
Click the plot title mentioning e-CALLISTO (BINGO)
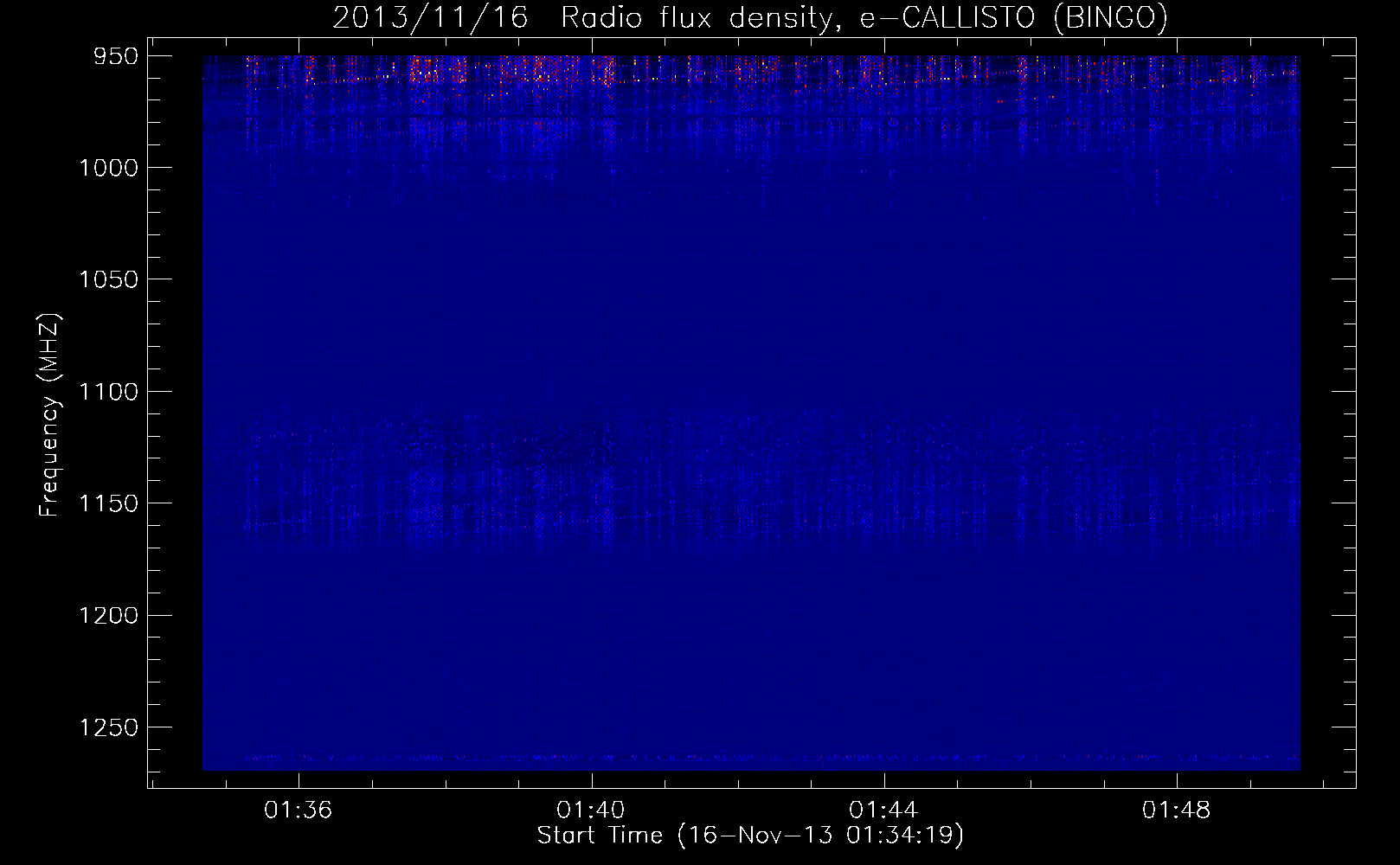pos(750,17)
